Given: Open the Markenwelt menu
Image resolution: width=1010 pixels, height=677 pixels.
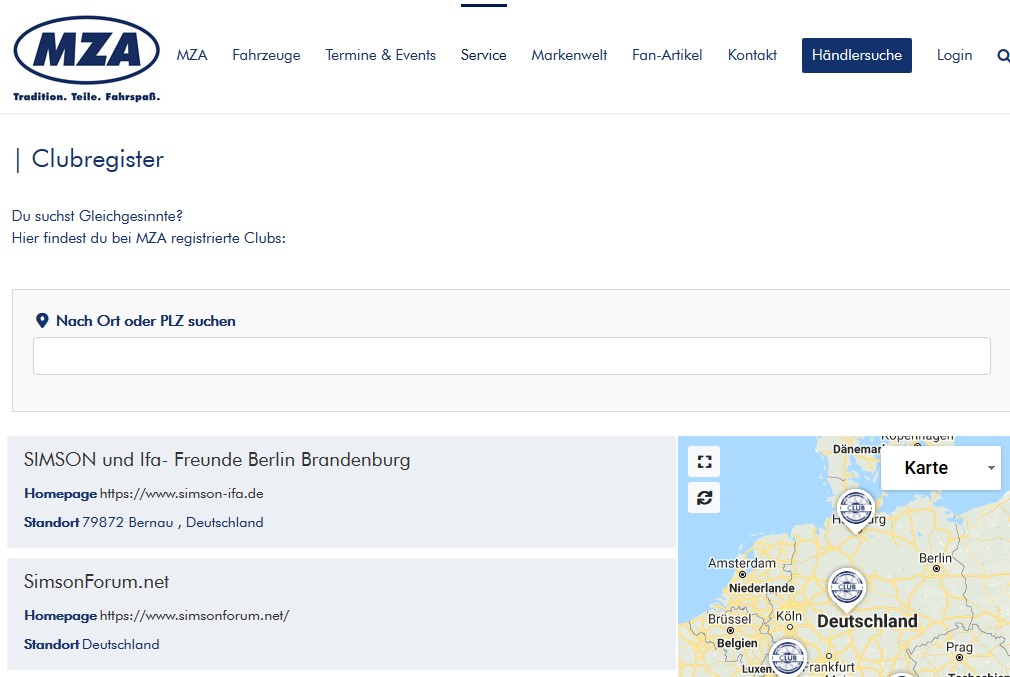Looking at the screenshot, I should [x=569, y=55].
